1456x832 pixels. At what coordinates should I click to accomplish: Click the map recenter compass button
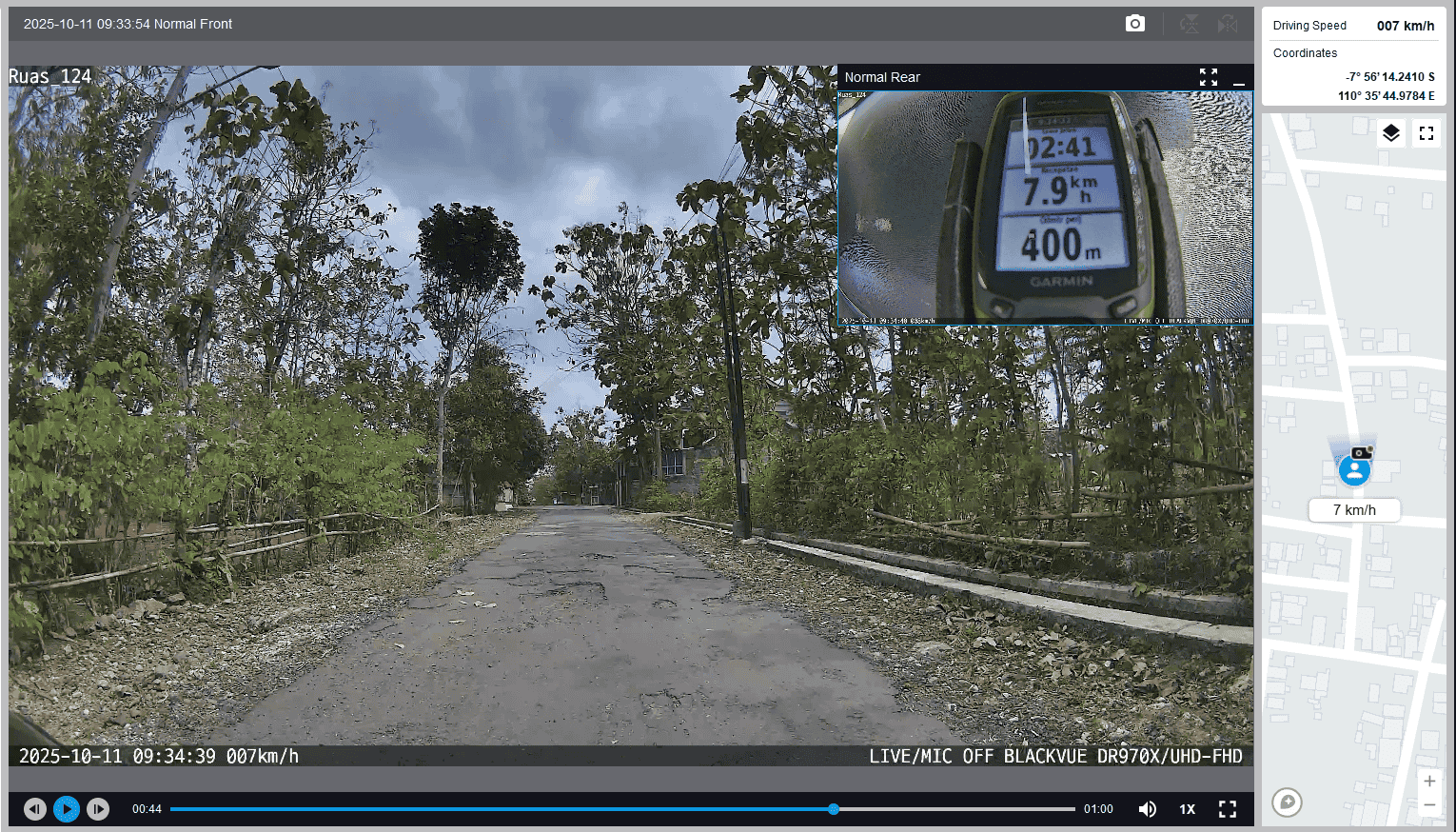click(x=1287, y=802)
